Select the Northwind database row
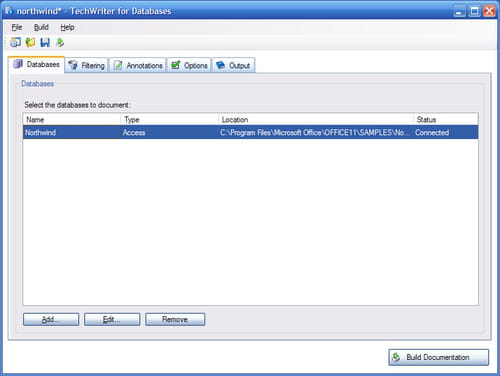This screenshot has height=376, width=500. coord(250,132)
